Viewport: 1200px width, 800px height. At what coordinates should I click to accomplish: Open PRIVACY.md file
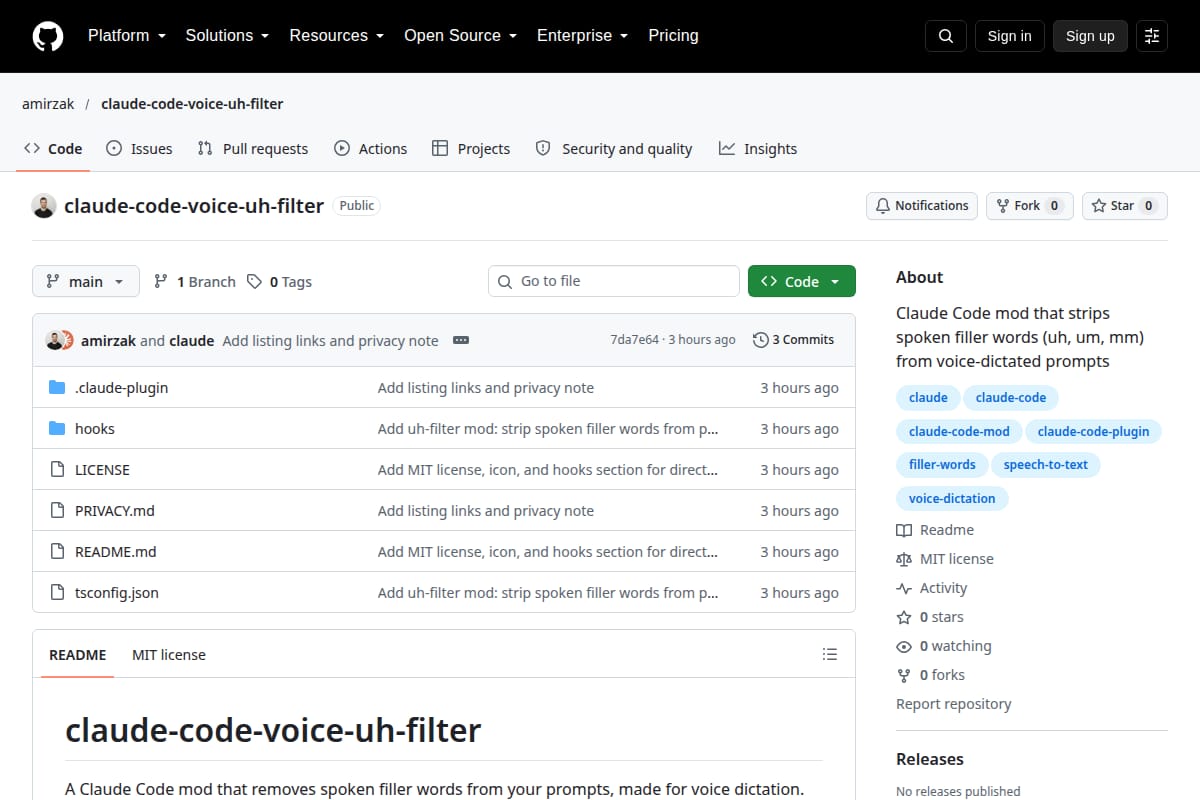pos(115,511)
